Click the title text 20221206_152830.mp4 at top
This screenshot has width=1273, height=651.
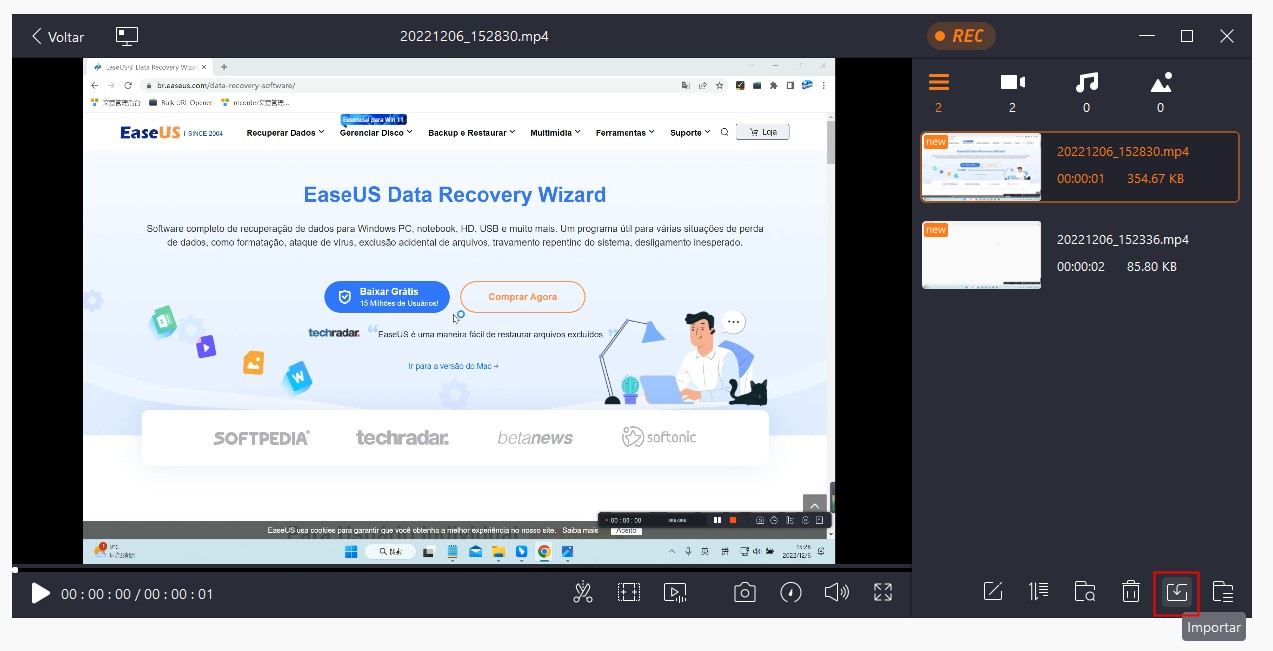point(474,36)
